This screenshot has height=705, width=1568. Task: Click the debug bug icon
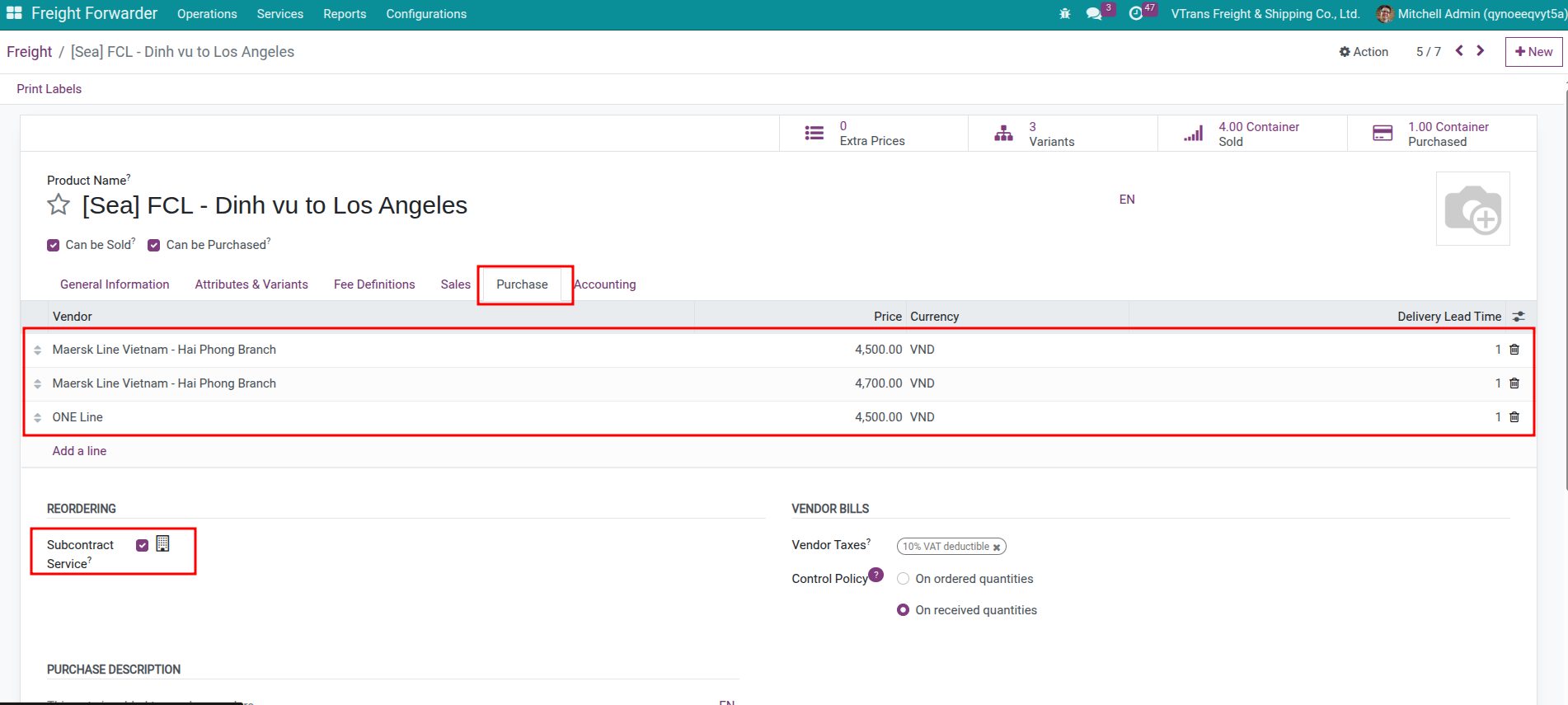pyautogui.click(x=1064, y=14)
